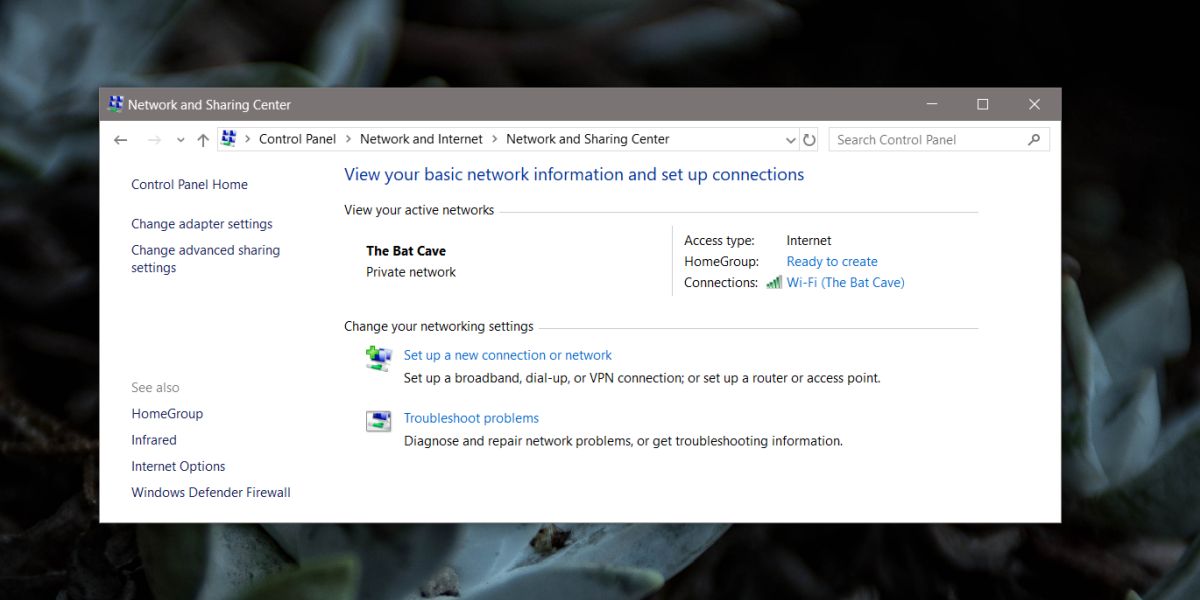Click the Control Panel icon in address bar
The width and height of the screenshot is (1200, 600).
[229, 139]
